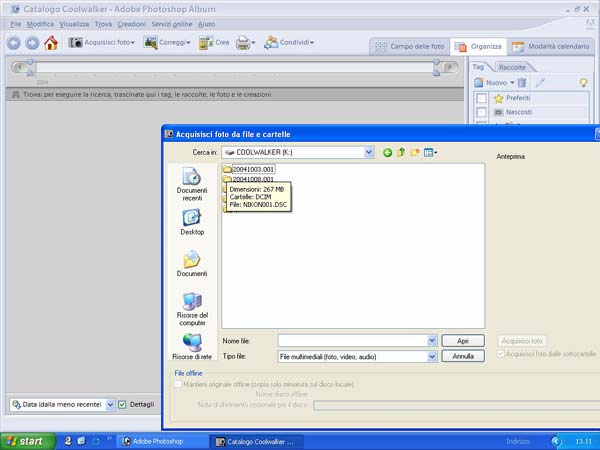Select folder 20041003.001
This screenshot has height=450, width=600.
pyautogui.click(x=249, y=169)
